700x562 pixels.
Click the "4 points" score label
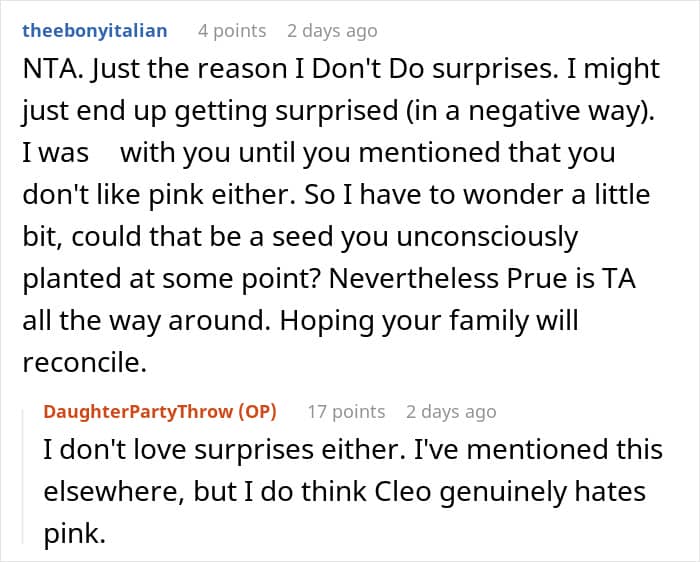(x=232, y=31)
